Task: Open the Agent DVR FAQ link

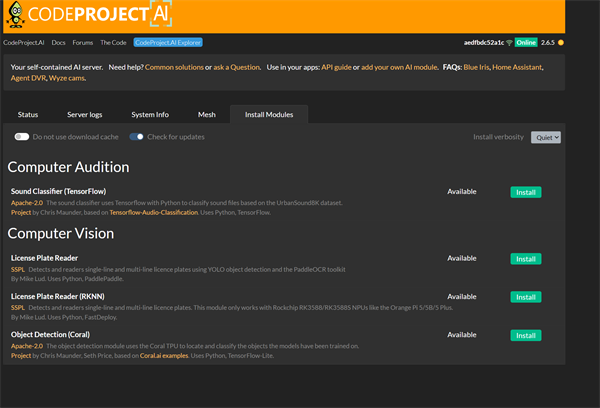Action: point(28,78)
